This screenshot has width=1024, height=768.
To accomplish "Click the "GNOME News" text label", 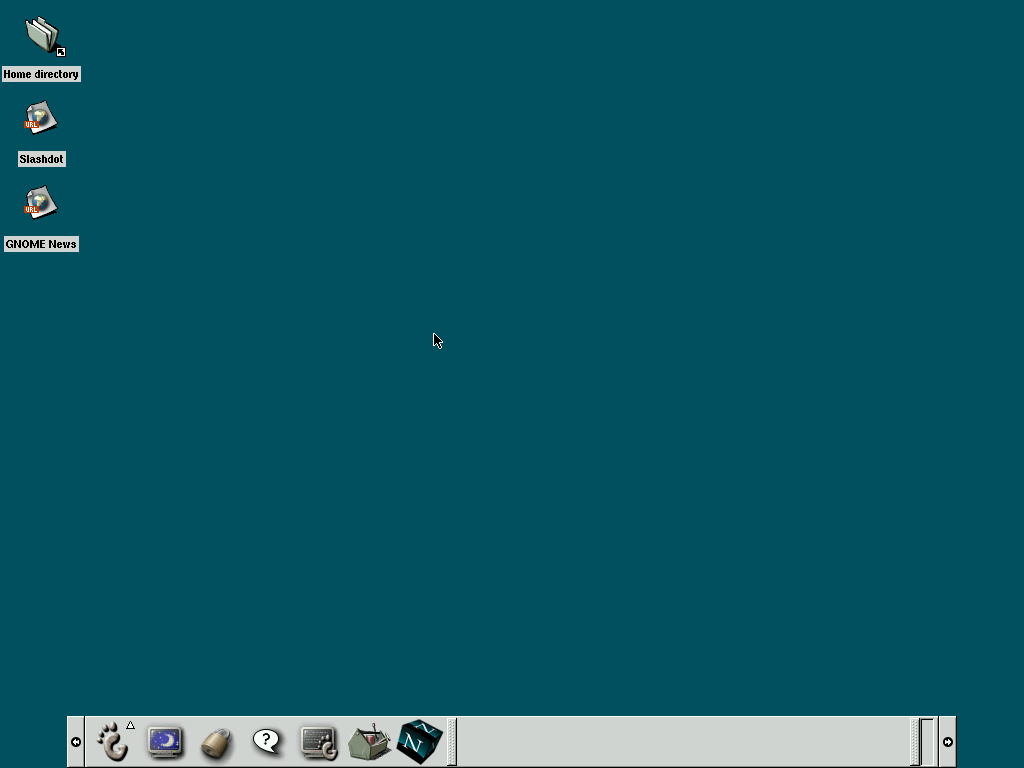I will tap(41, 243).
